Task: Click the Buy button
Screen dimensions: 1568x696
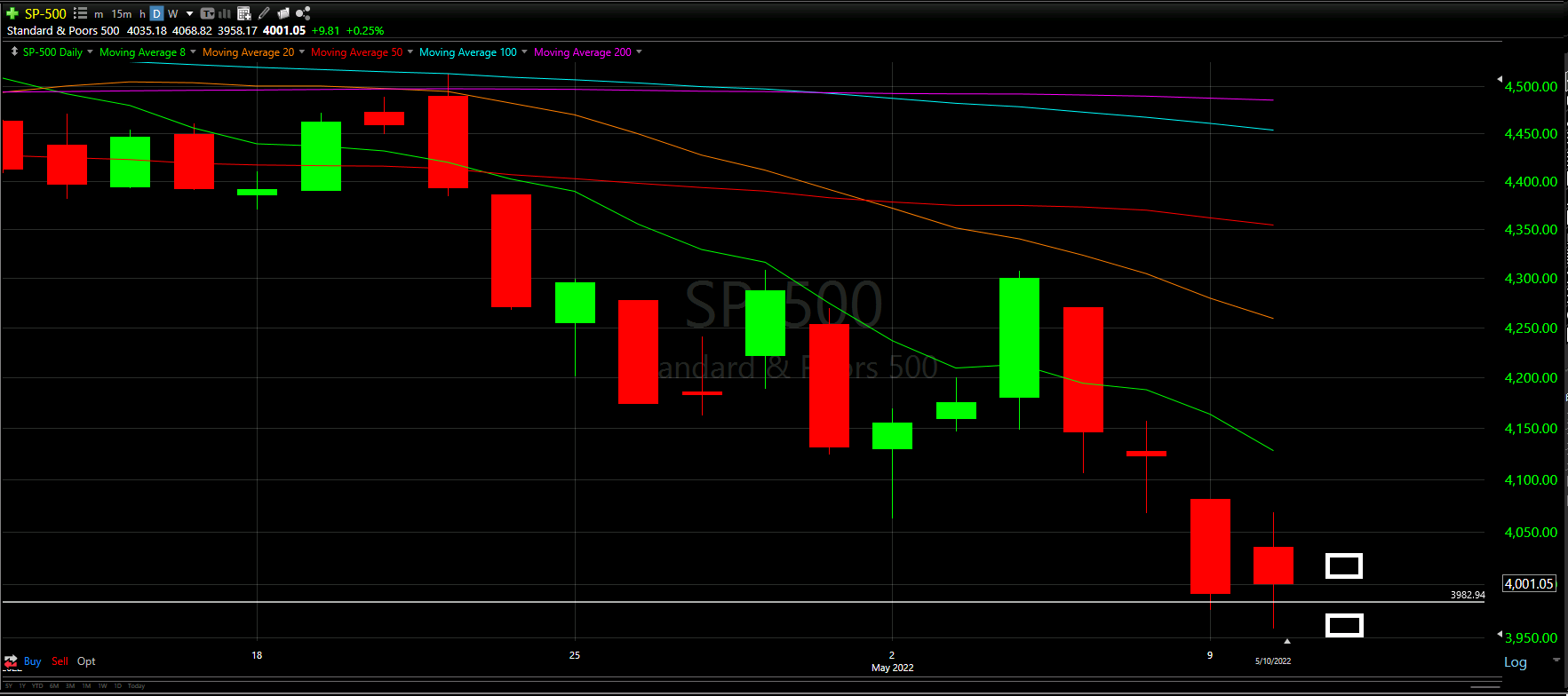Action: click(32, 661)
